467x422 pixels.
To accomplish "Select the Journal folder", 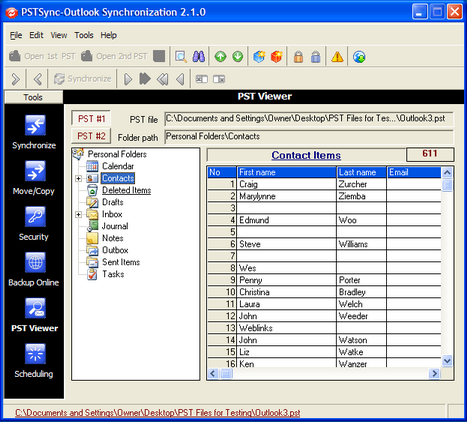I will [x=115, y=226].
